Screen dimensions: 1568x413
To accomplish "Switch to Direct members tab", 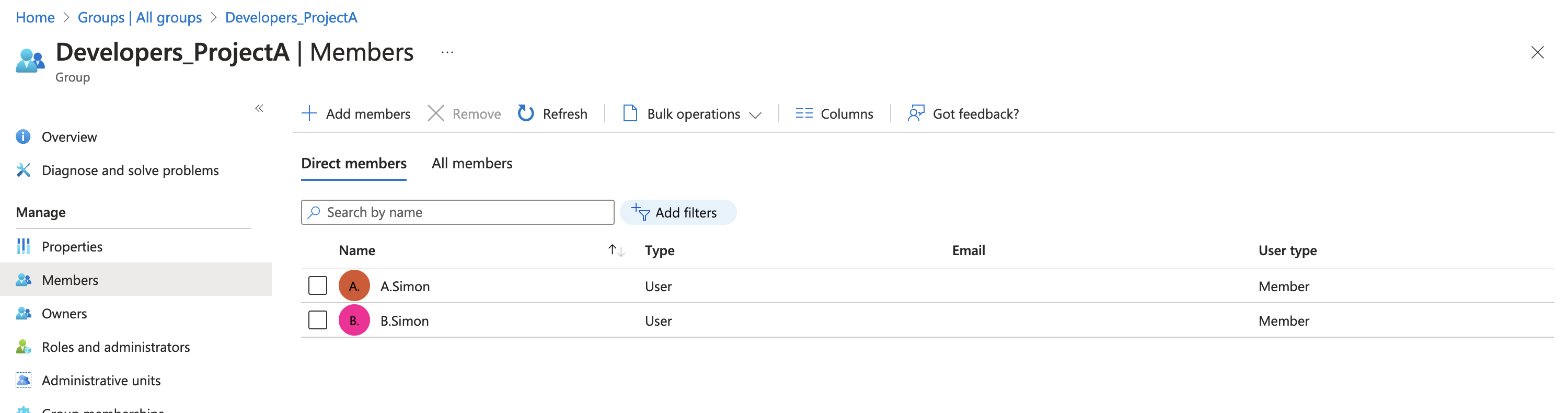I will [354, 163].
